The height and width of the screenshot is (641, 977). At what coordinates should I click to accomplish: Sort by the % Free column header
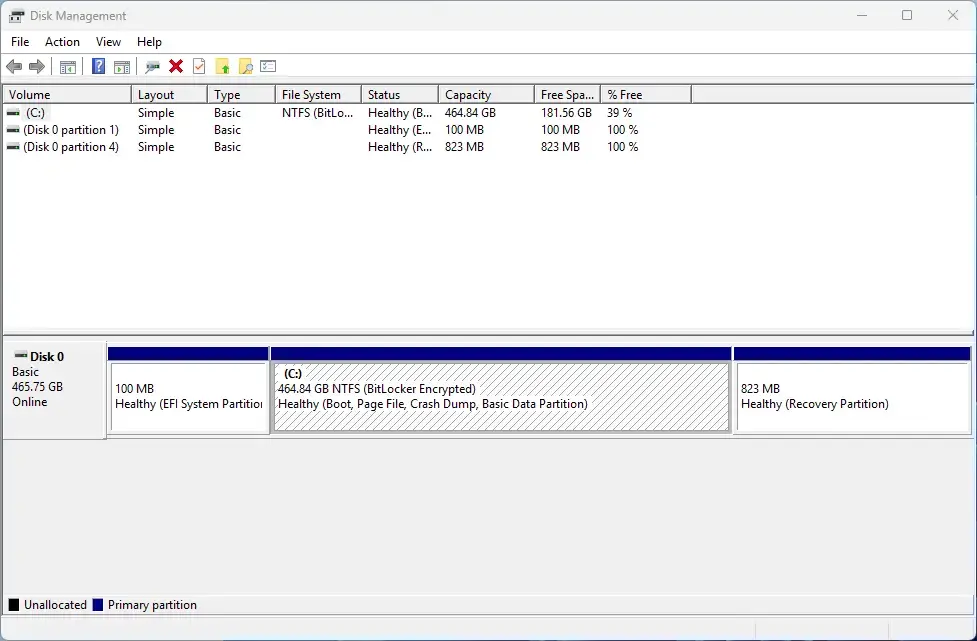coord(646,95)
